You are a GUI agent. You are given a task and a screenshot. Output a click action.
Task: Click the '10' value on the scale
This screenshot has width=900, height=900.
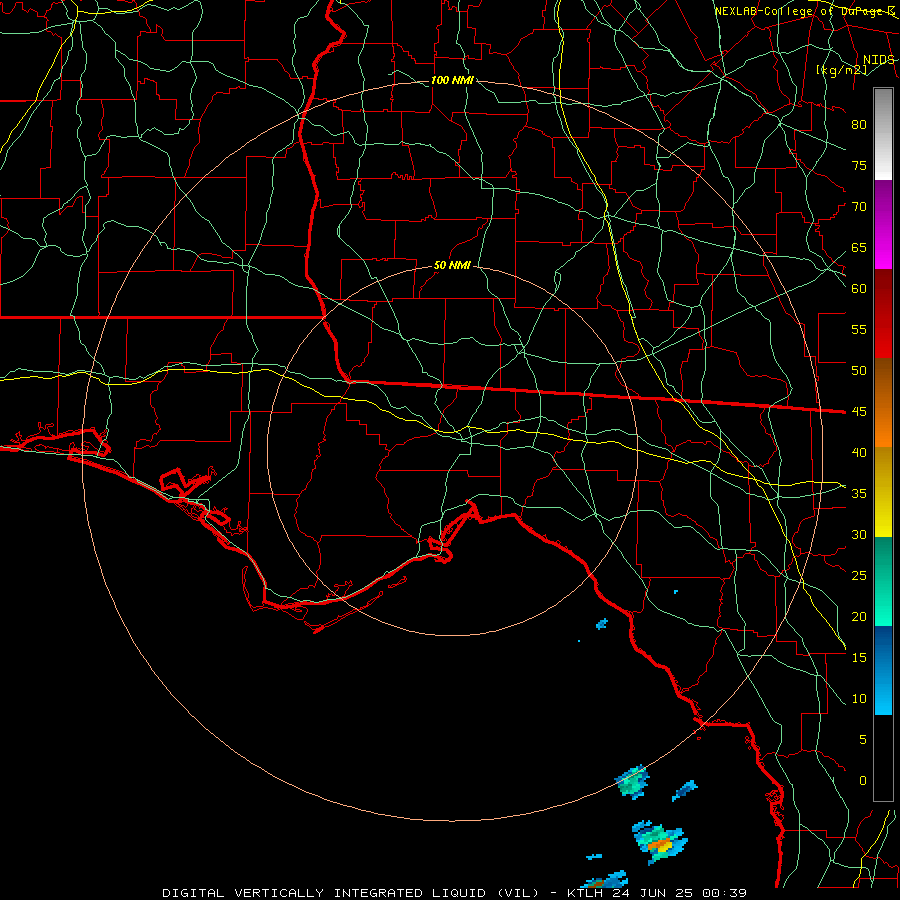pyautogui.click(x=859, y=699)
